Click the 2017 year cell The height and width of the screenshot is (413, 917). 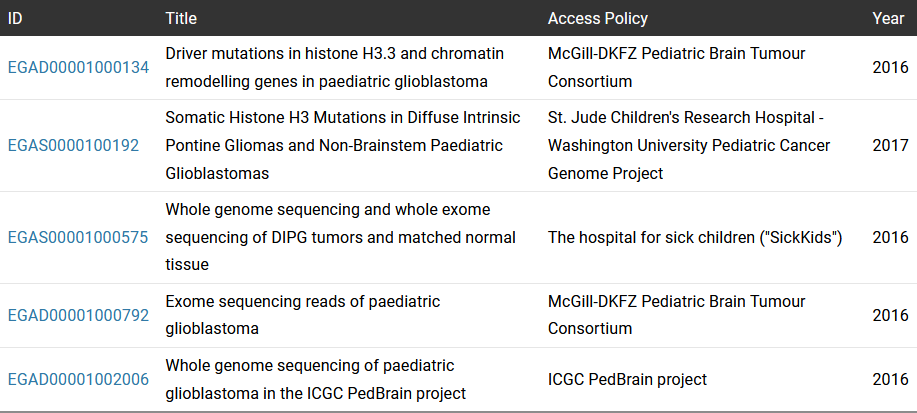[x=889, y=145]
